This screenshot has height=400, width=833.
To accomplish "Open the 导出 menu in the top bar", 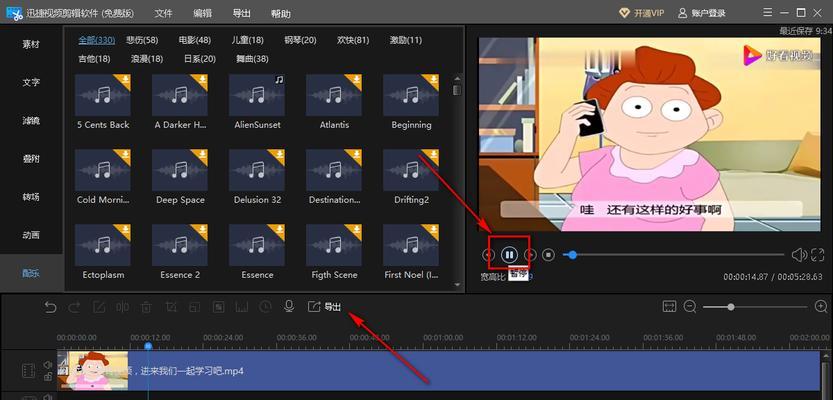I will (x=242, y=14).
